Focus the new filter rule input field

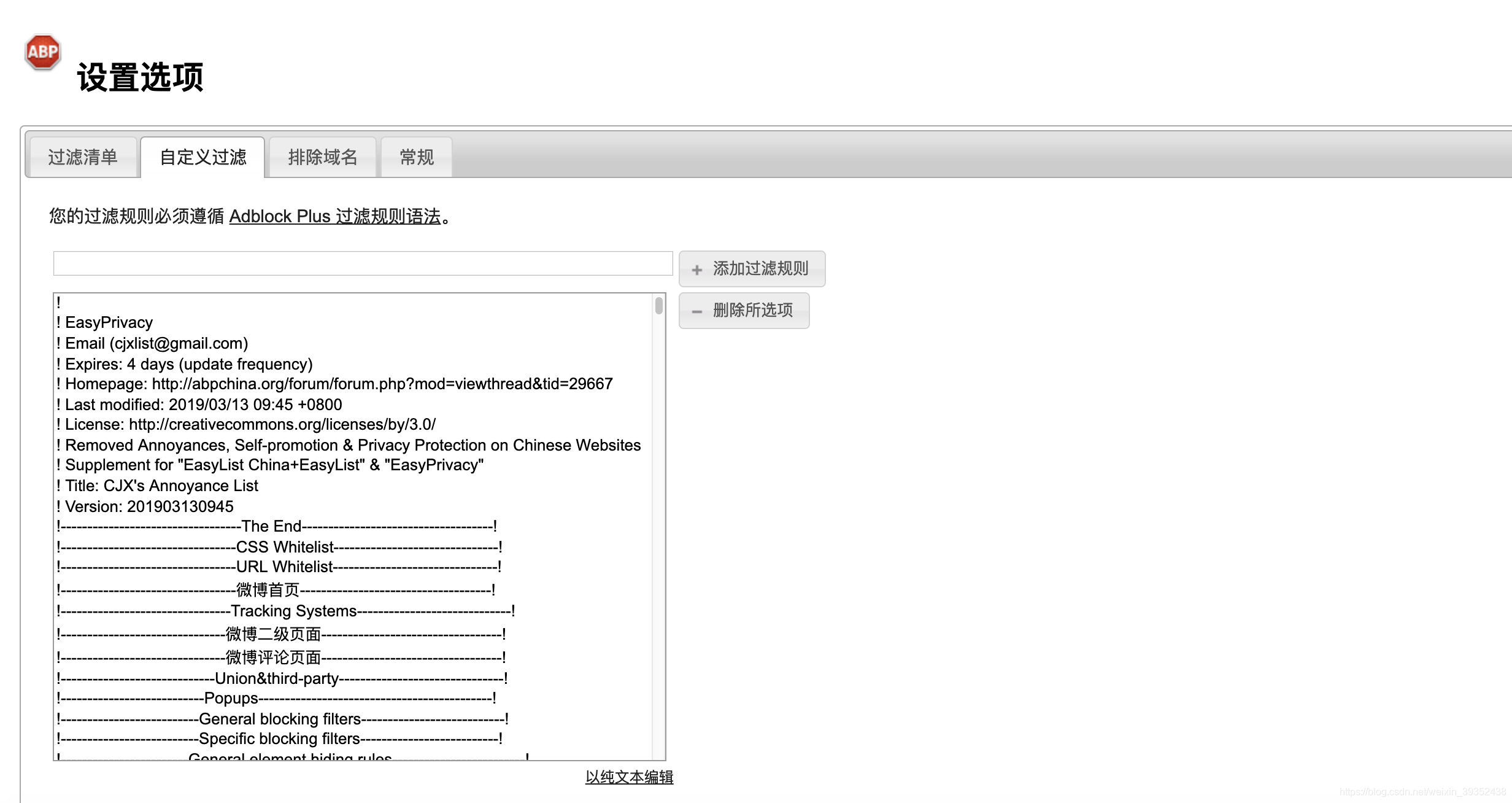pos(363,263)
